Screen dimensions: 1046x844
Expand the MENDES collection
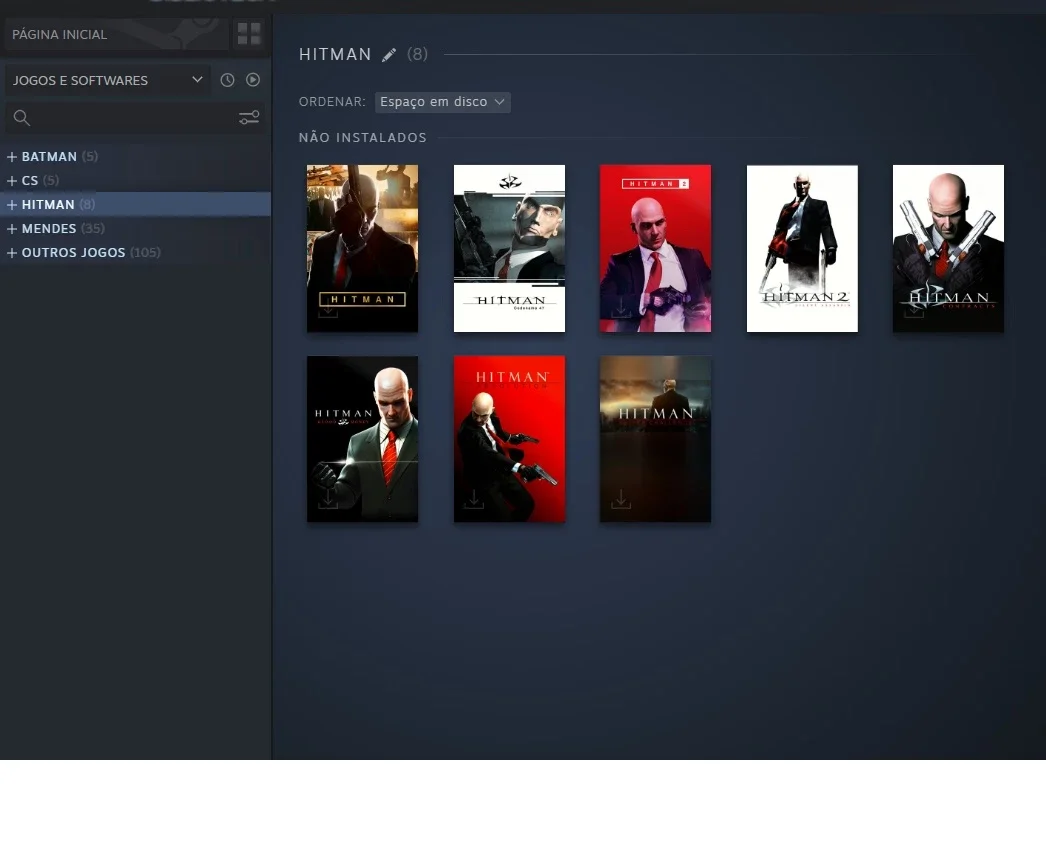coord(11,229)
